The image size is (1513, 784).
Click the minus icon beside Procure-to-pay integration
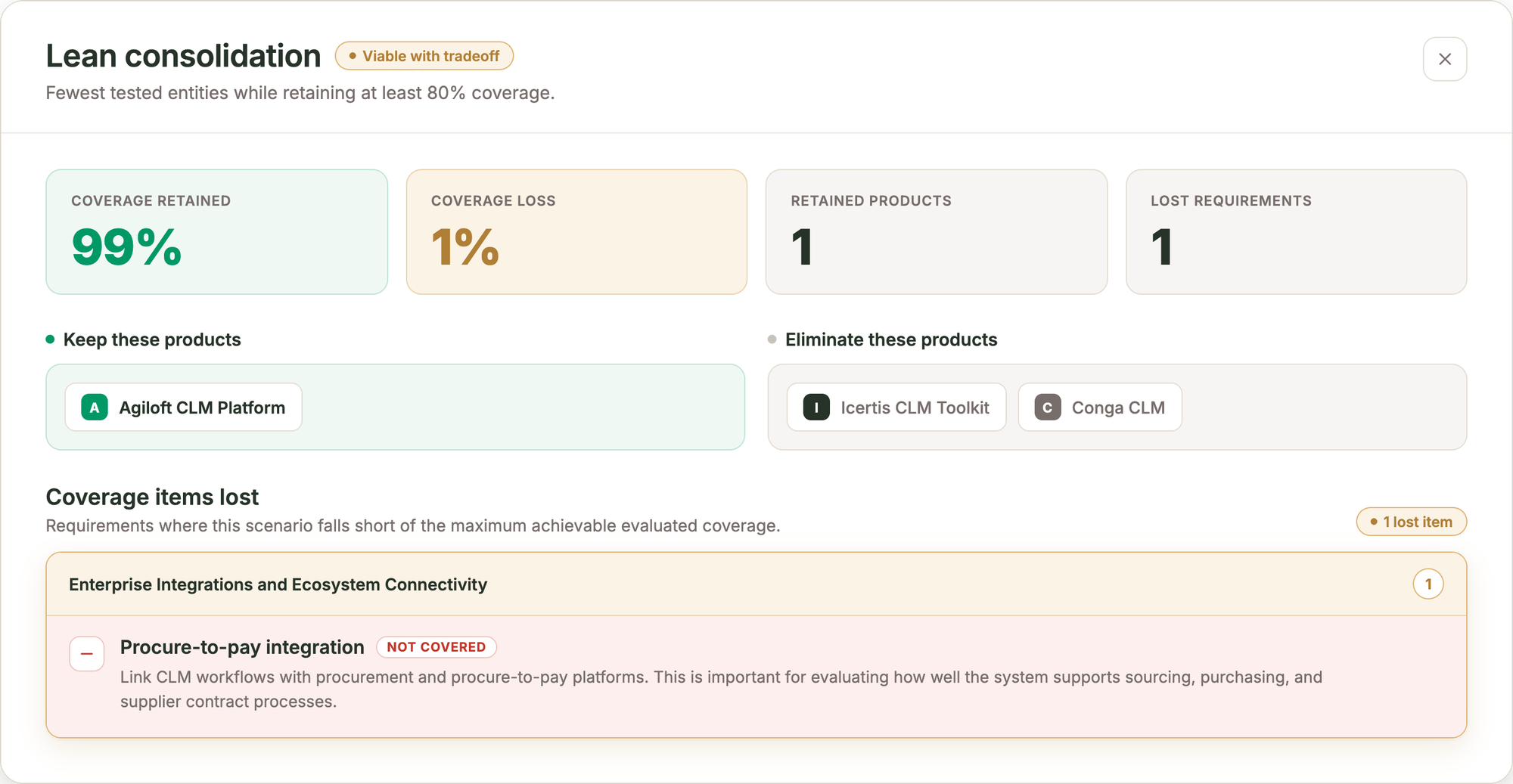87,654
